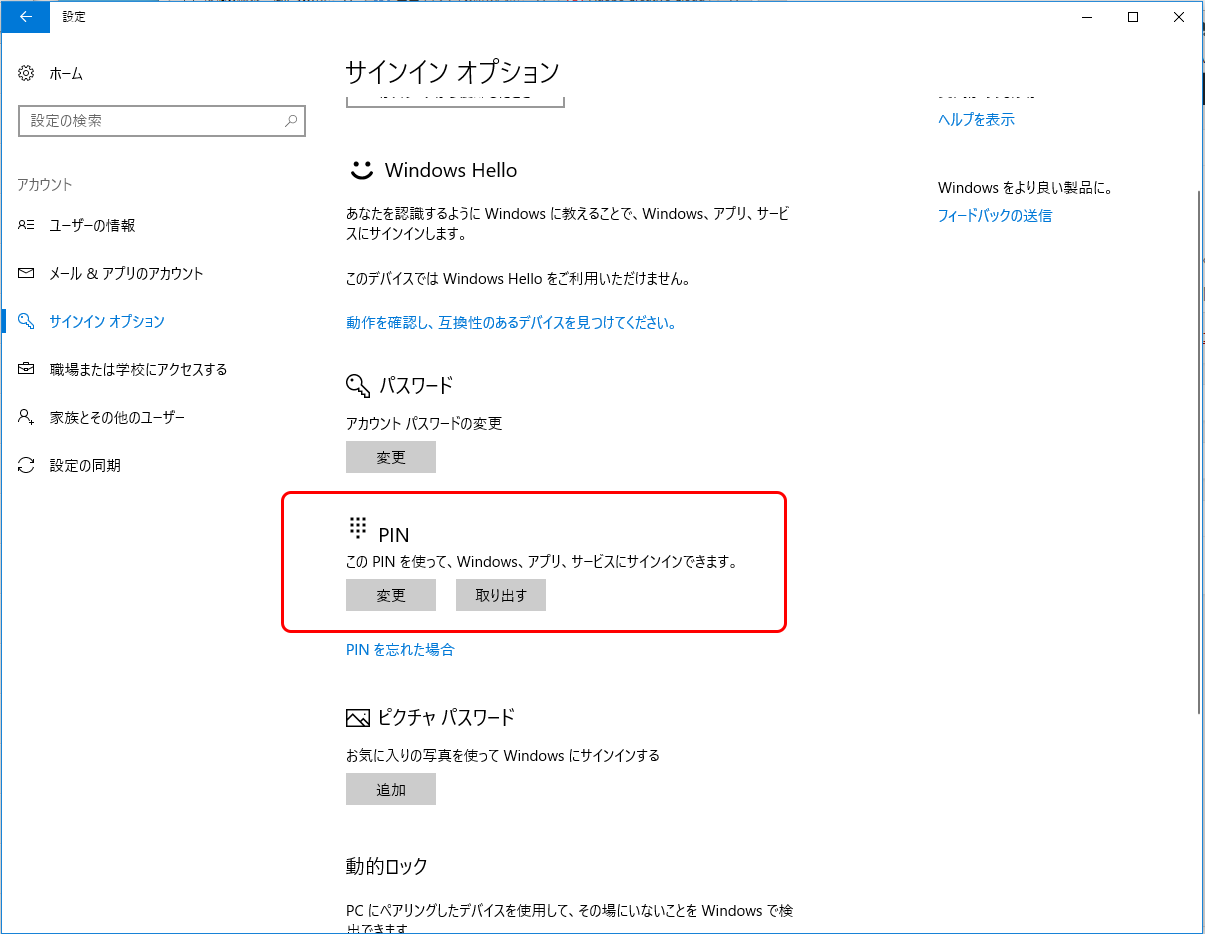Go back with the arrow button

(x=25, y=16)
